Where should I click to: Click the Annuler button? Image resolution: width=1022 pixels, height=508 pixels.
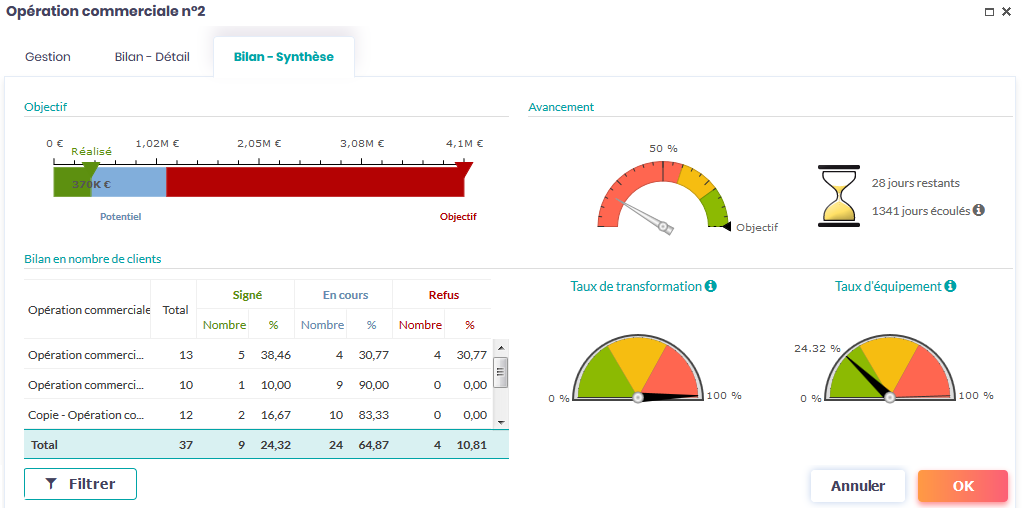[857, 486]
